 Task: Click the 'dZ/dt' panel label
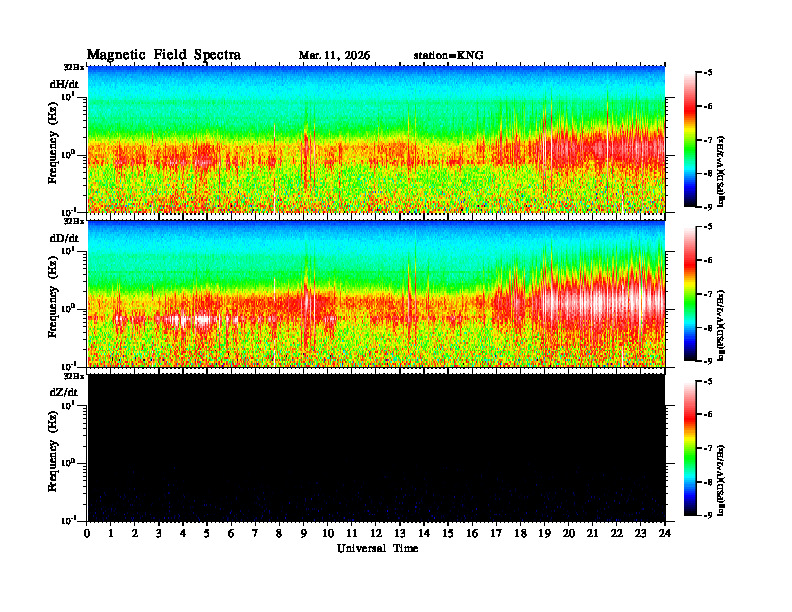point(64,392)
